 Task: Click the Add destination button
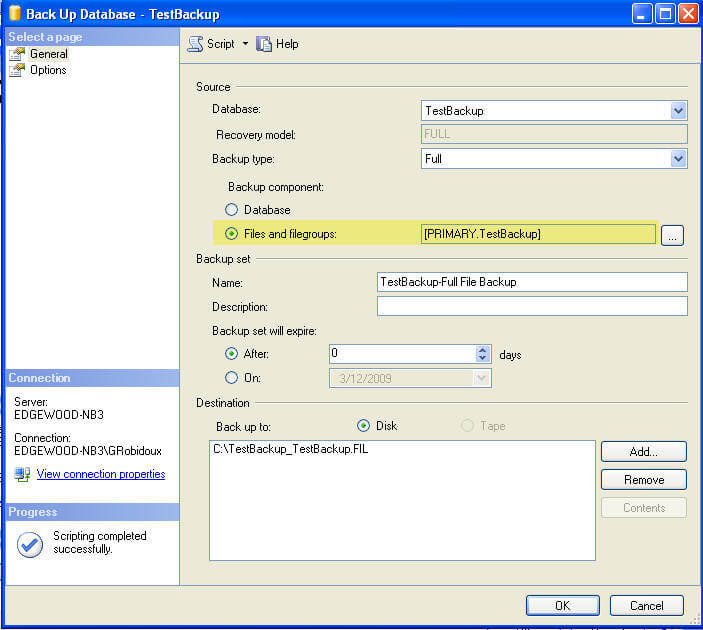[643, 452]
